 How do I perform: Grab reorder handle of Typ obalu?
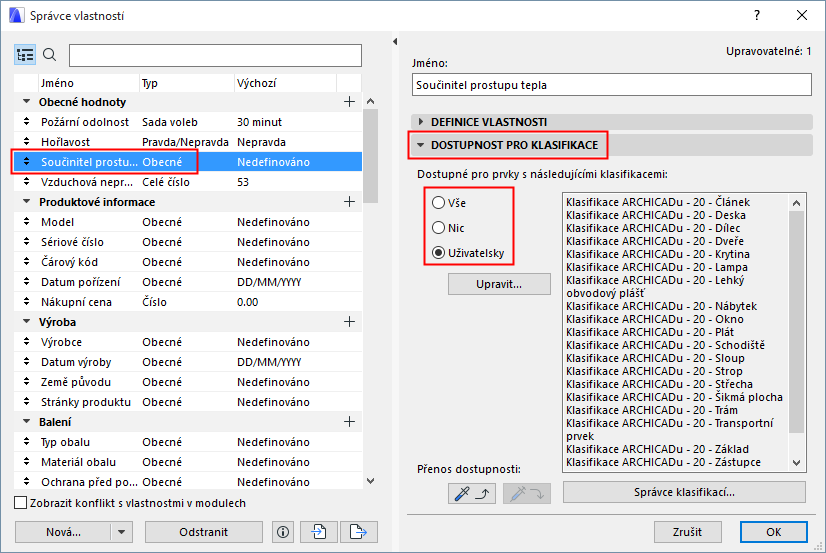pos(26,442)
